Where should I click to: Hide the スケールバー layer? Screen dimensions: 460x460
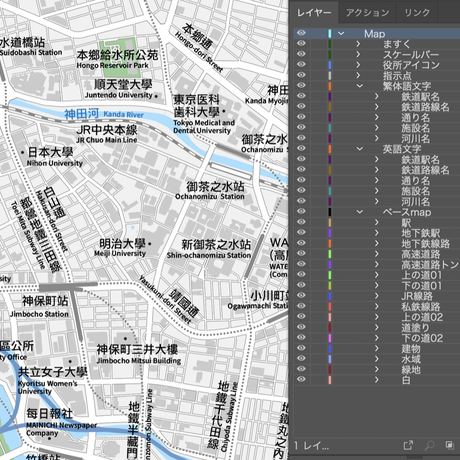(x=301, y=54)
